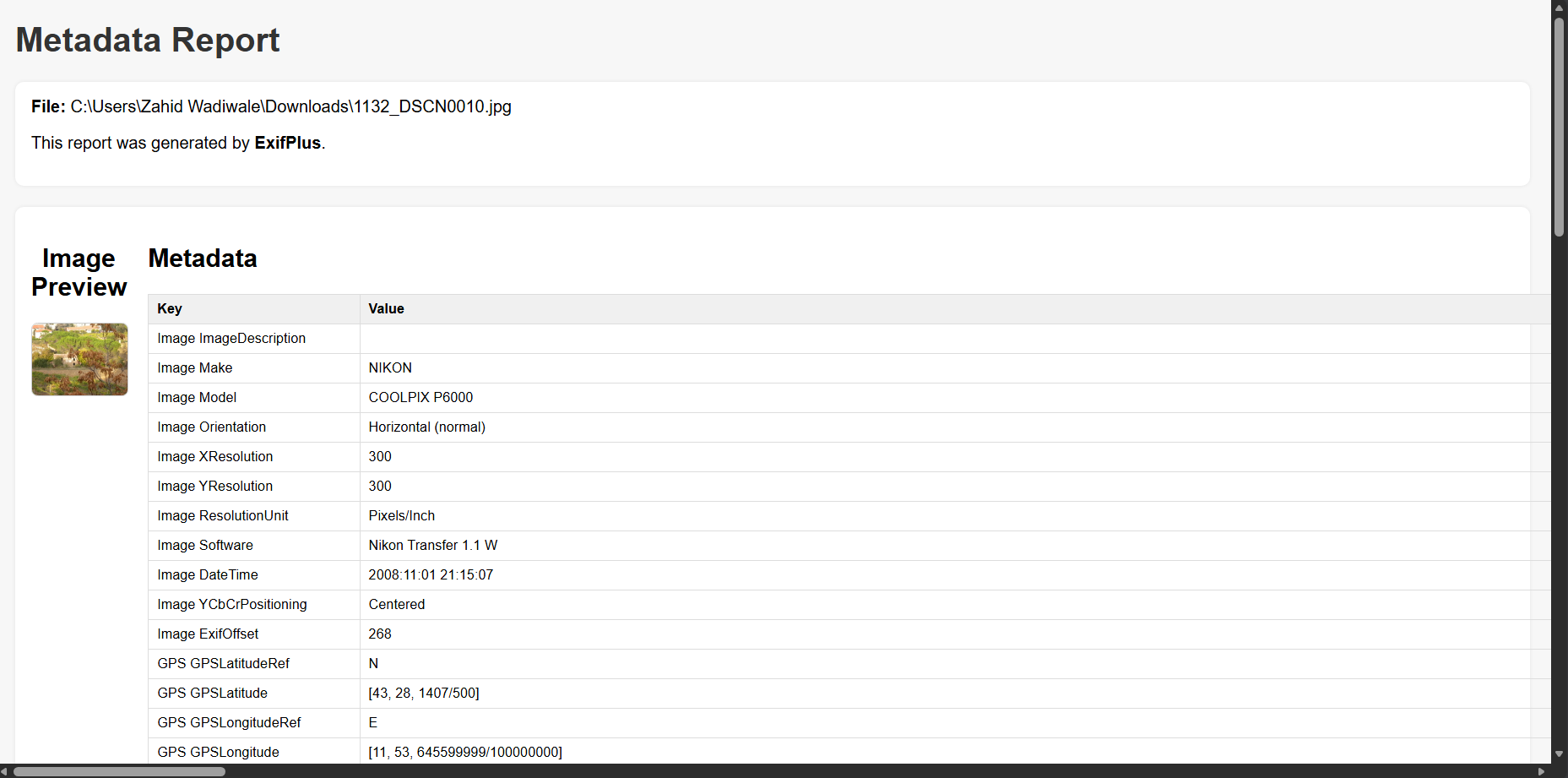This screenshot has width=1568, height=778.
Task: Select the Image DateTime key cell
Action: click(254, 575)
